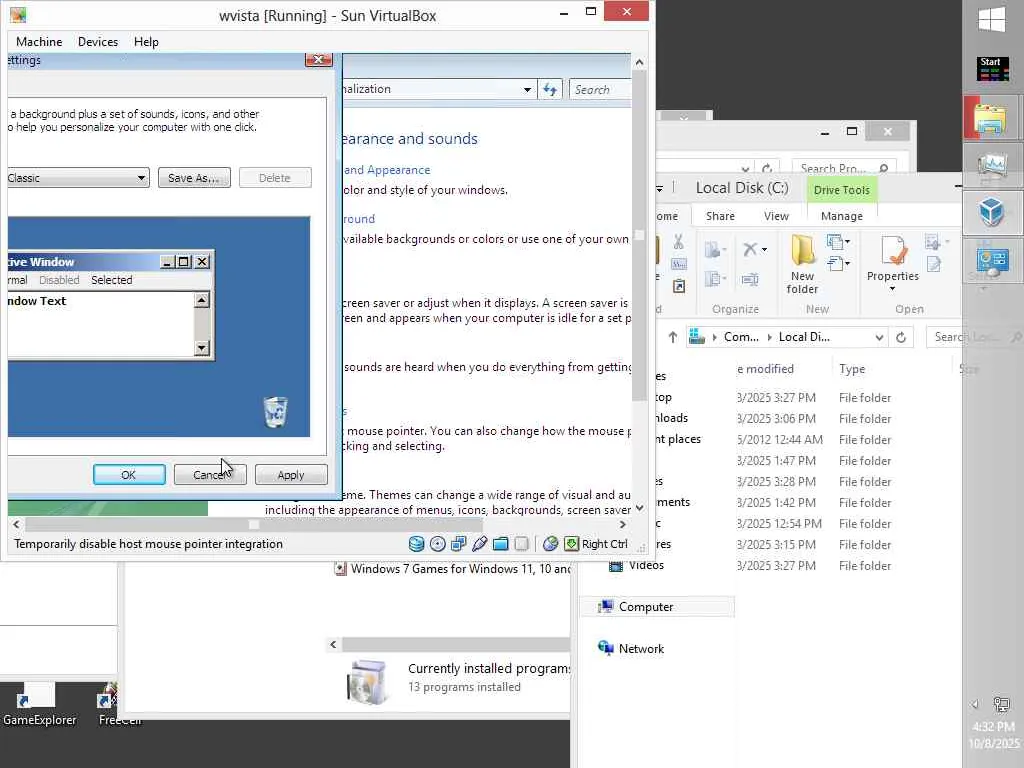Click Save As... button in Theme Settings
1024x768 pixels.
(x=194, y=178)
